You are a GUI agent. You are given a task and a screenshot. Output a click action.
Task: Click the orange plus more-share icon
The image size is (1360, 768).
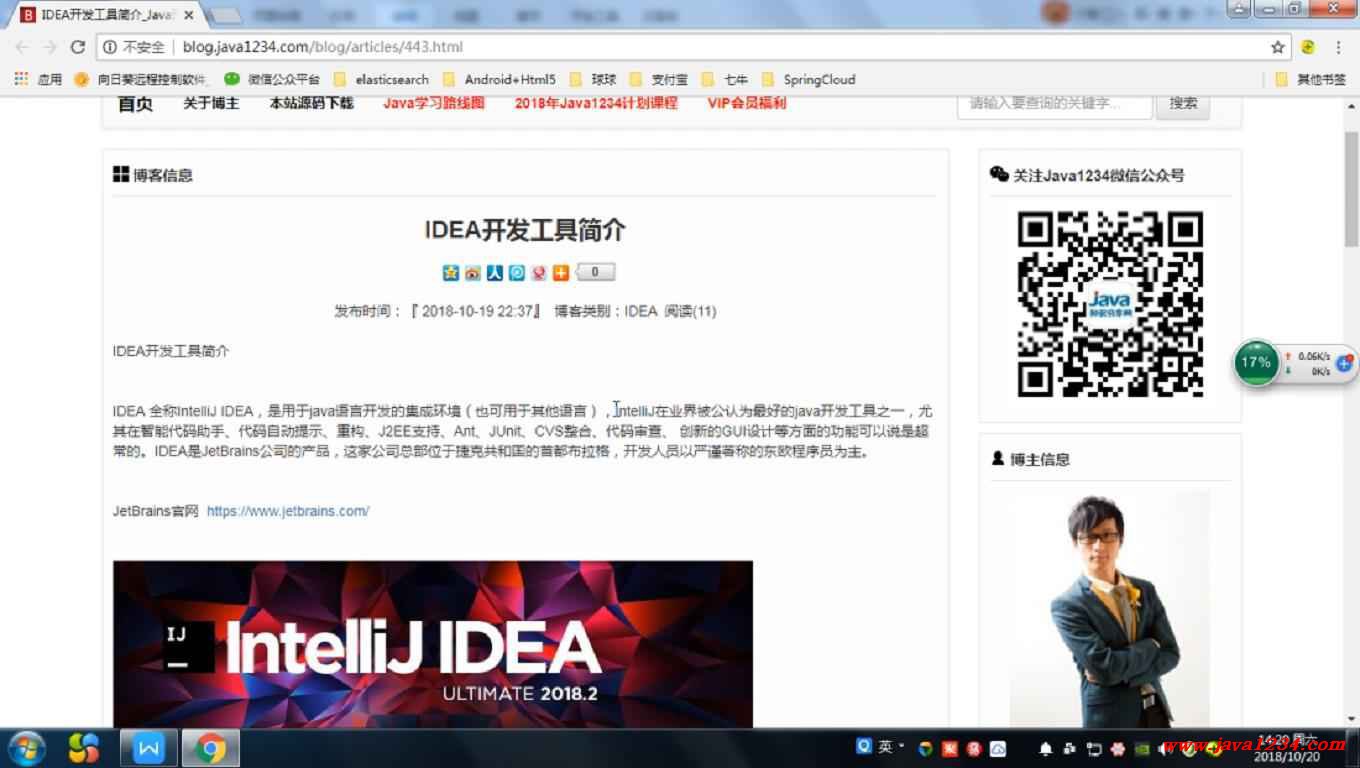(561, 272)
